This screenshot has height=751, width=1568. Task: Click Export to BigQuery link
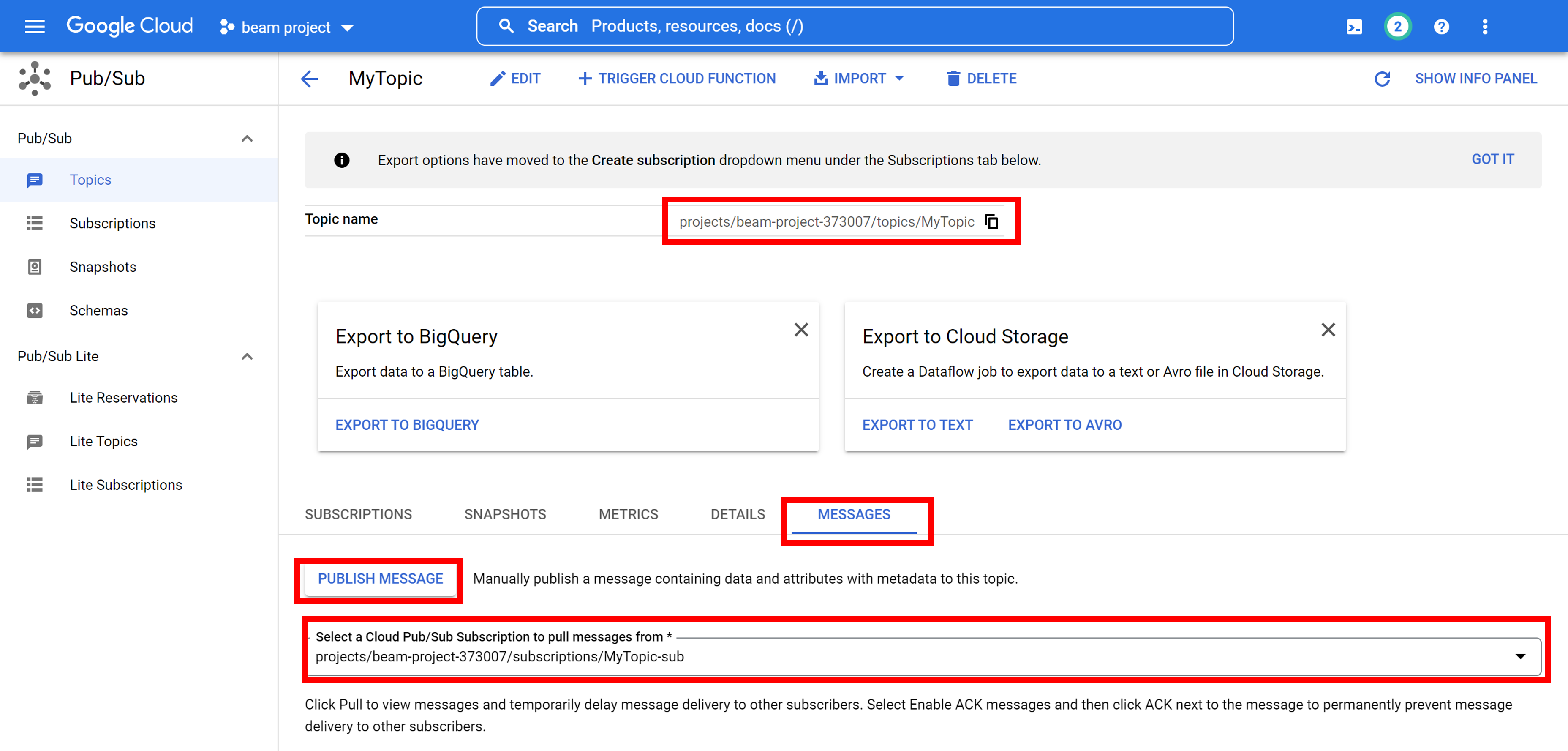pyautogui.click(x=407, y=425)
